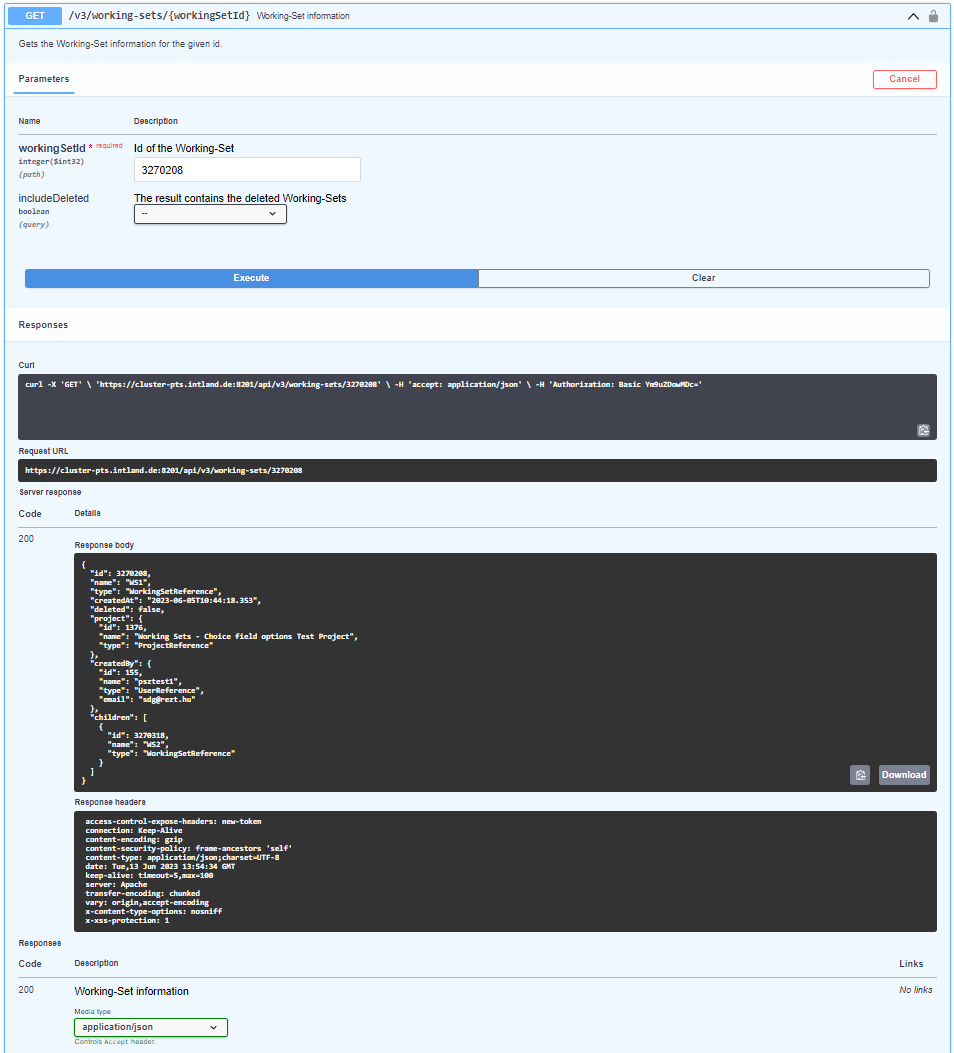Click the "Gets the Working-Set information" description
The image size is (954, 1053).
[120, 44]
